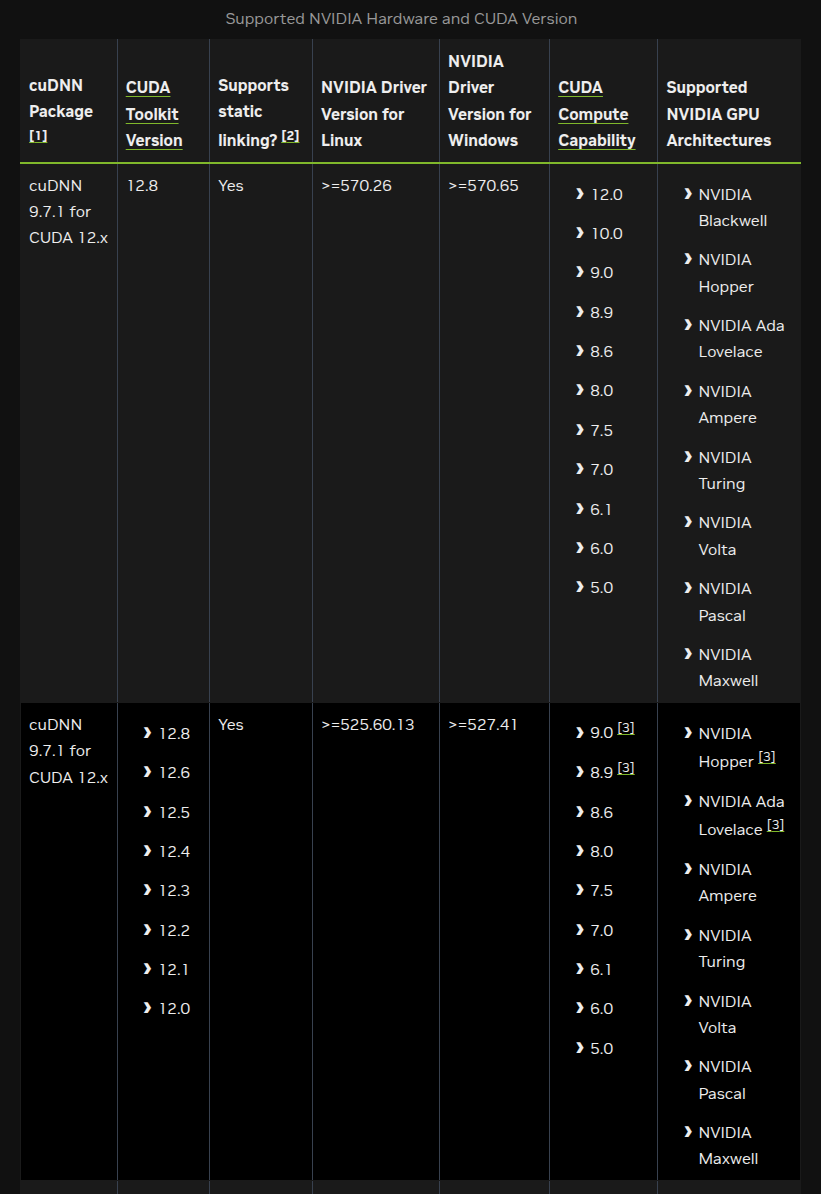This screenshot has height=1194, width=821.
Task: Click 5.0 capability in the Blackwell row
Action: [x=602, y=588]
